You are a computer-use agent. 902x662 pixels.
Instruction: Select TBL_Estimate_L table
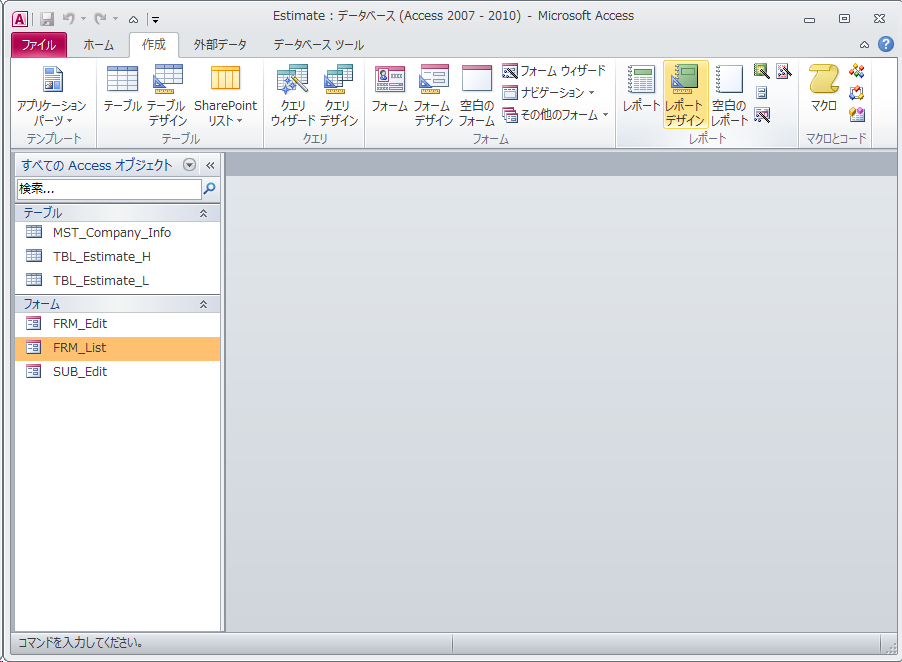[117, 281]
